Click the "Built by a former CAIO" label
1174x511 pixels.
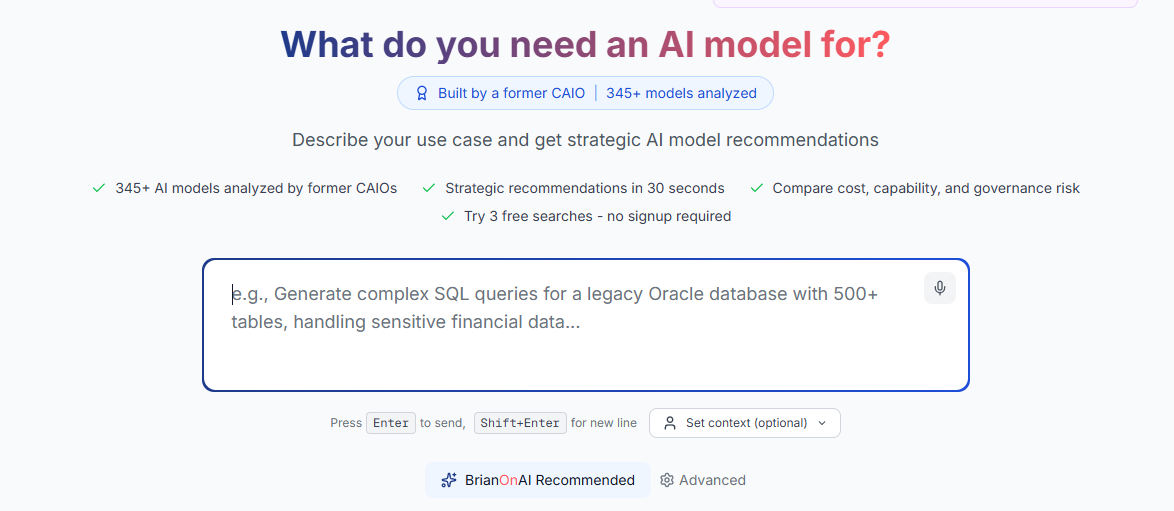click(511, 93)
